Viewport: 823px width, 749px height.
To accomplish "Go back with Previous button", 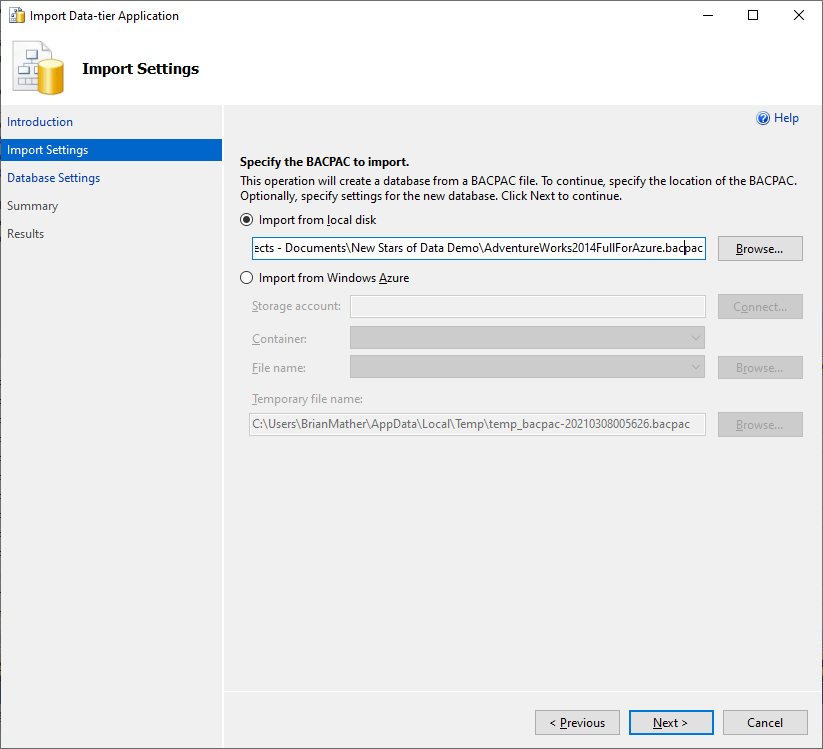I will (x=577, y=723).
